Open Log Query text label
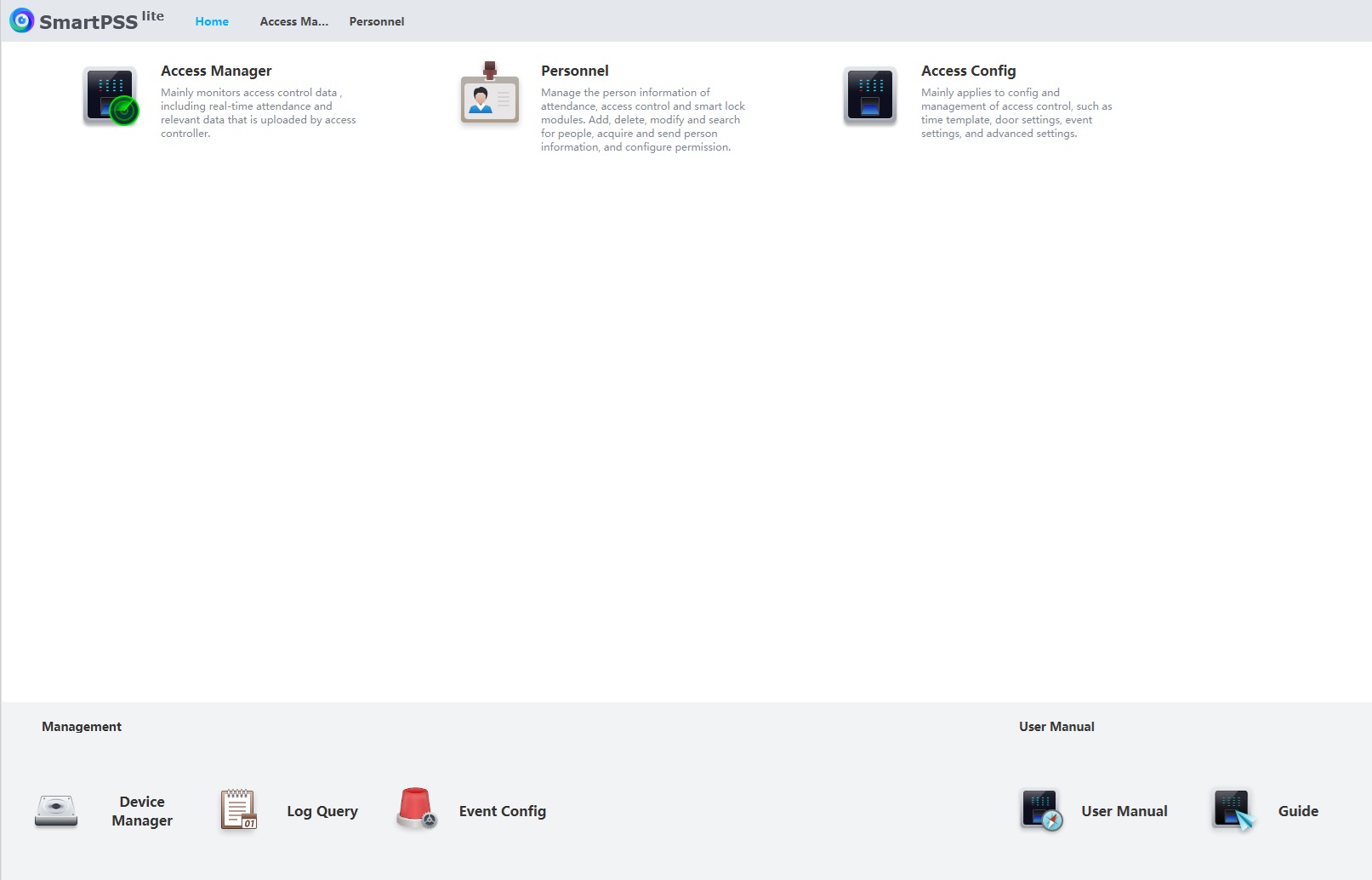 (x=322, y=811)
